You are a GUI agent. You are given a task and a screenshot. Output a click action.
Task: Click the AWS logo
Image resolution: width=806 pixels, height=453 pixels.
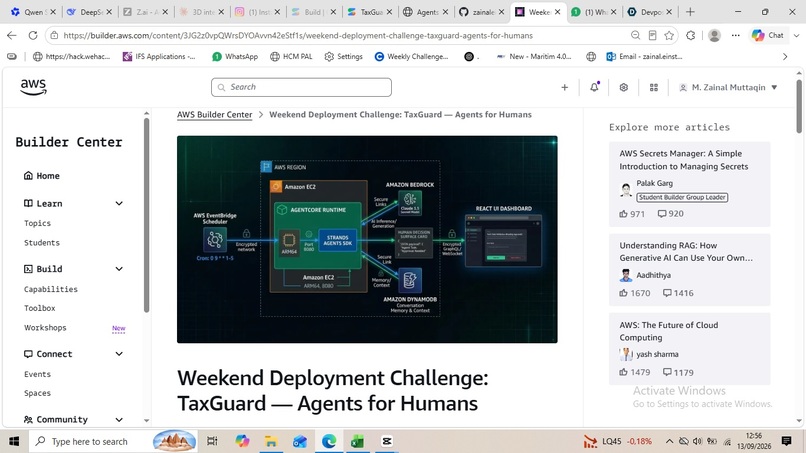33,87
